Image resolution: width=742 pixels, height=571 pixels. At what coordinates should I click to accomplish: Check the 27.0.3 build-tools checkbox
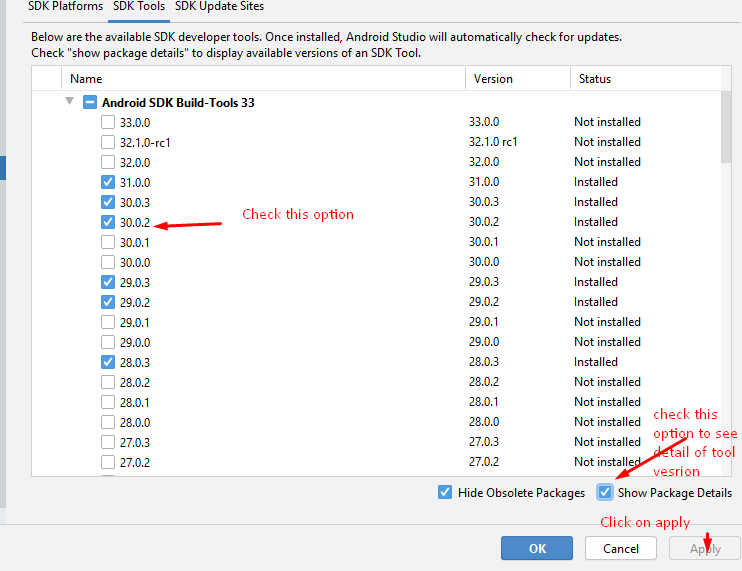tap(108, 442)
